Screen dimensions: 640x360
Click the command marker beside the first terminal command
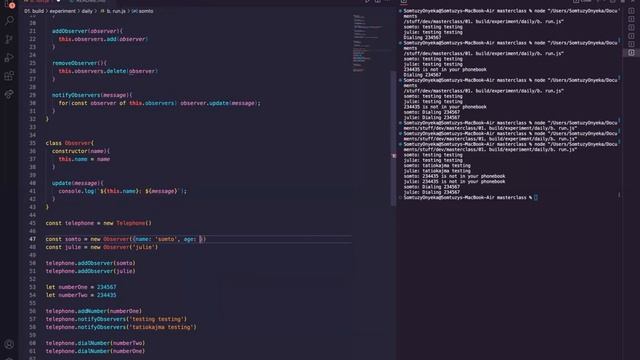pyautogui.click(x=400, y=11)
